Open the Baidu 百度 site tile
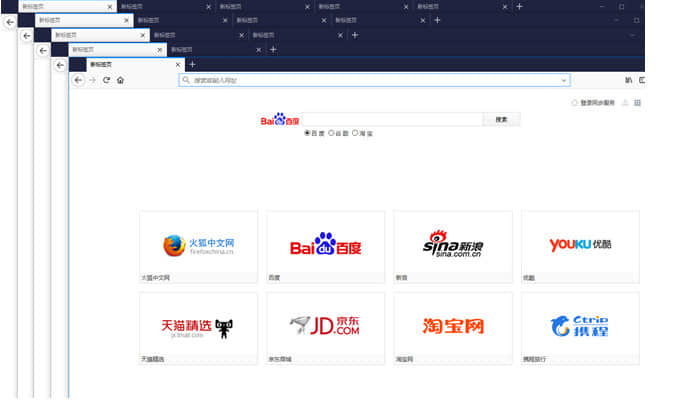 tap(325, 246)
